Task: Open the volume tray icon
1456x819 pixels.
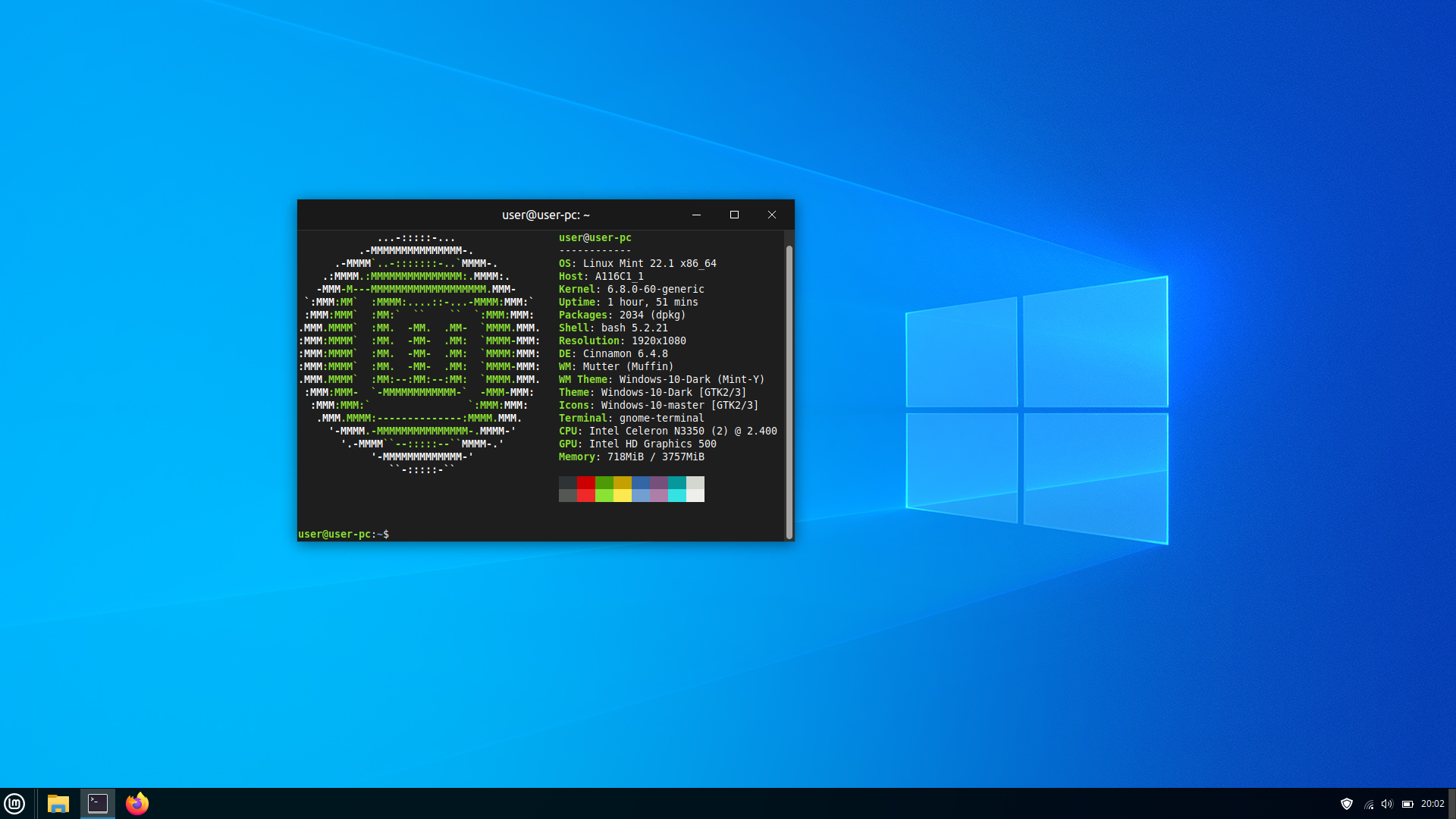Action: click(1387, 804)
